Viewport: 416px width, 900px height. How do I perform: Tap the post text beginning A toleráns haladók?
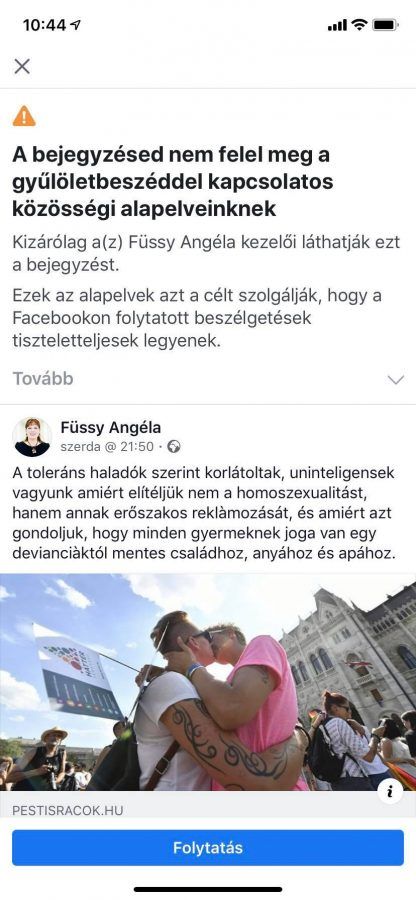pos(204,514)
